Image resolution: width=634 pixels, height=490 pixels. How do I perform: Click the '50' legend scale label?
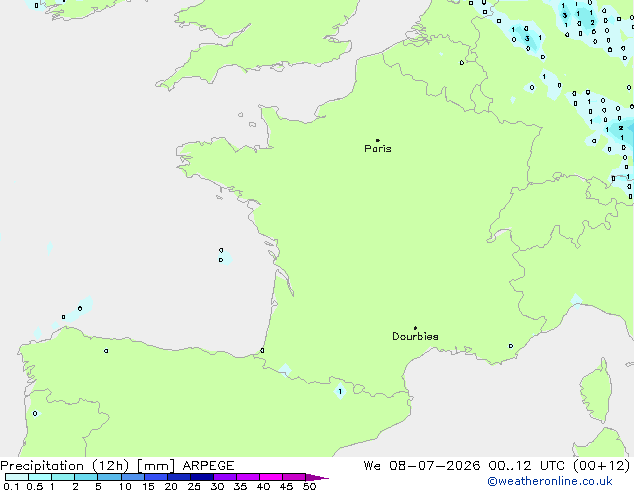(309, 486)
